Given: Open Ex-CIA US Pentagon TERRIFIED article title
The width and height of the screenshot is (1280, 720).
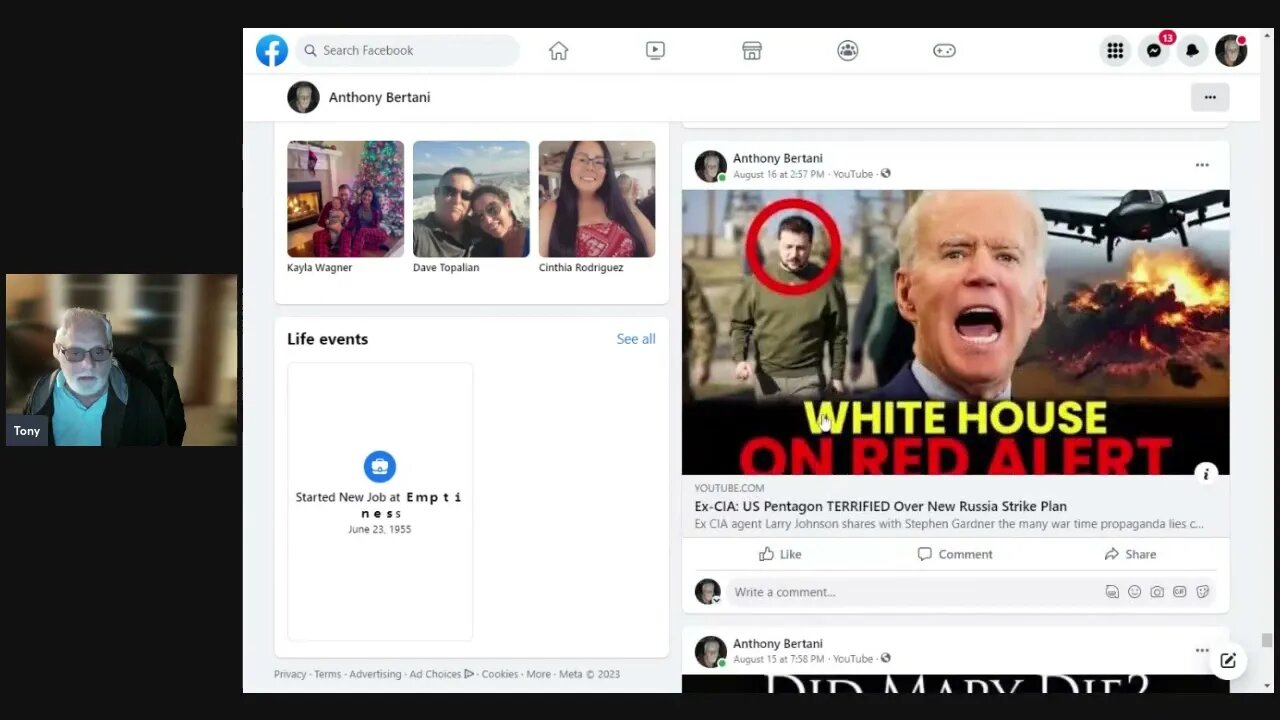Looking at the screenshot, I should tap(881, 506).
